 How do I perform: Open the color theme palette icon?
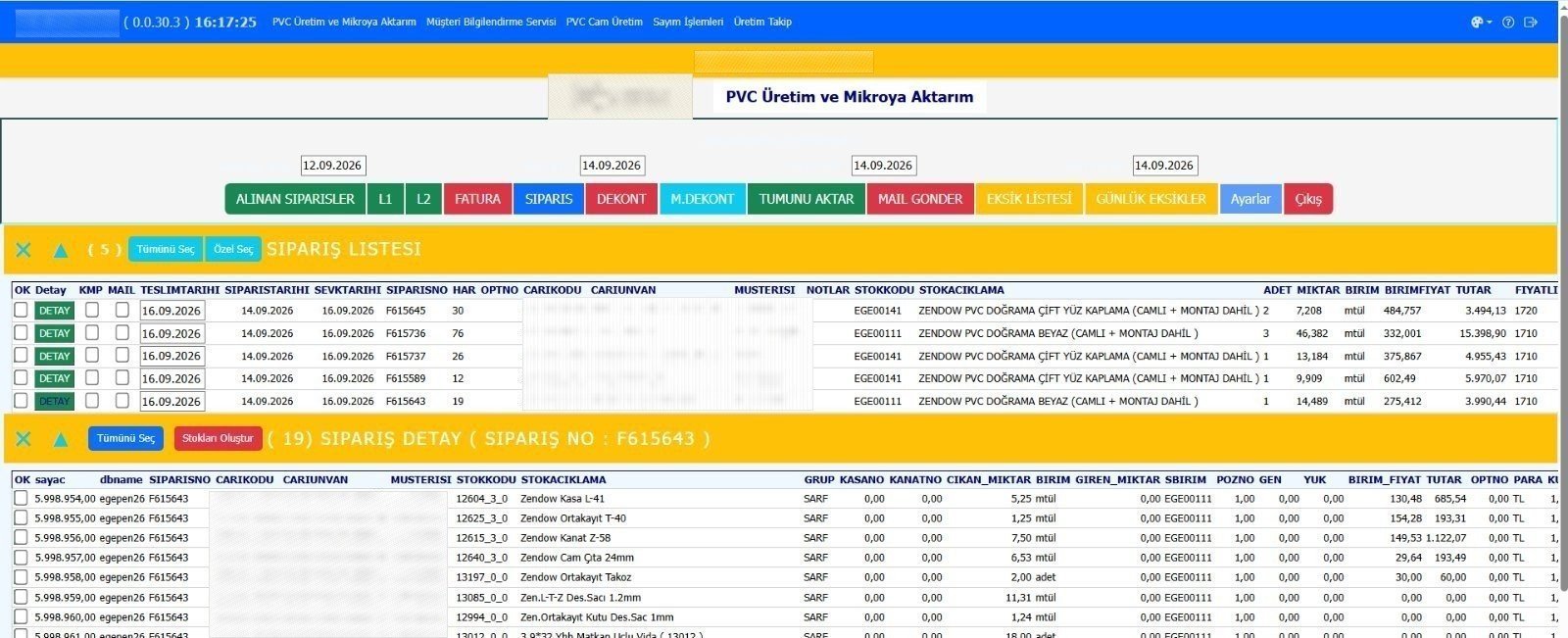[x=1477, y=22]
